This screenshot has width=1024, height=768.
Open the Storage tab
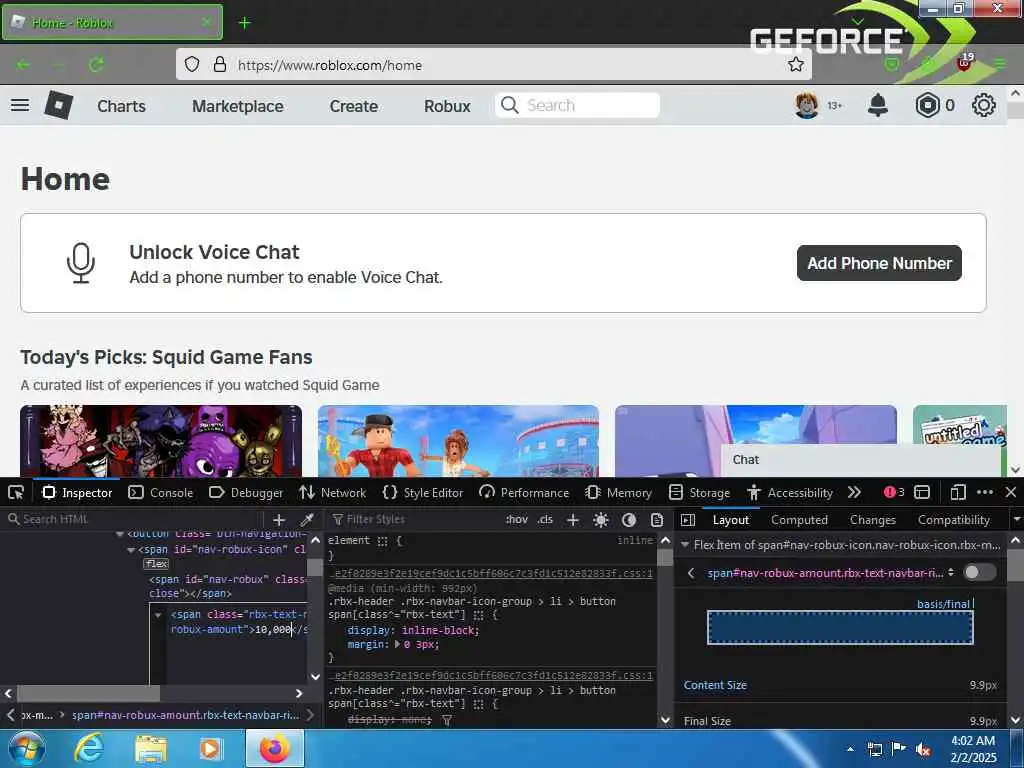tap(699, 492)
